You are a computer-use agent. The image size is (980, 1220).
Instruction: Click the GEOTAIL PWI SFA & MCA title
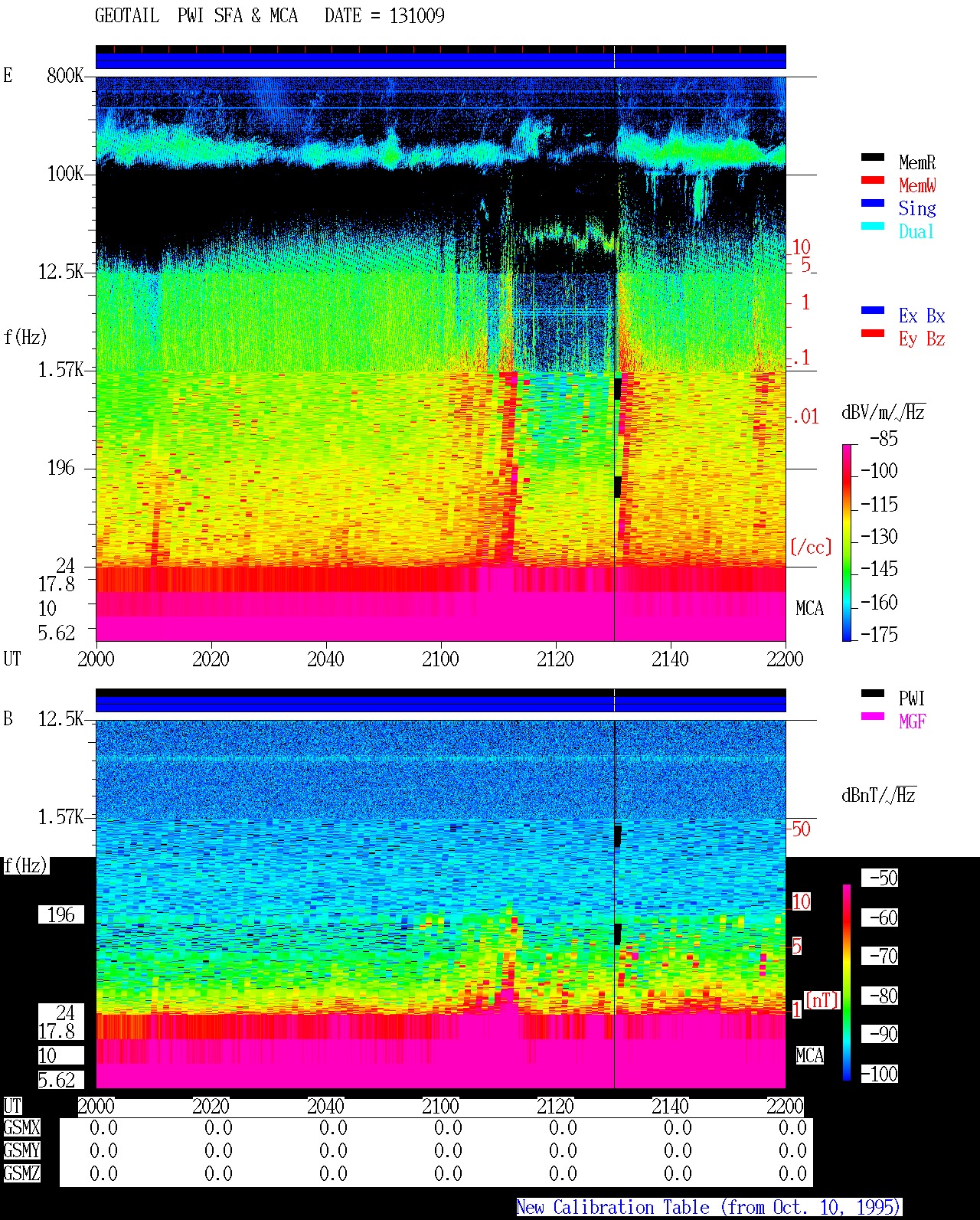(196, 16)
